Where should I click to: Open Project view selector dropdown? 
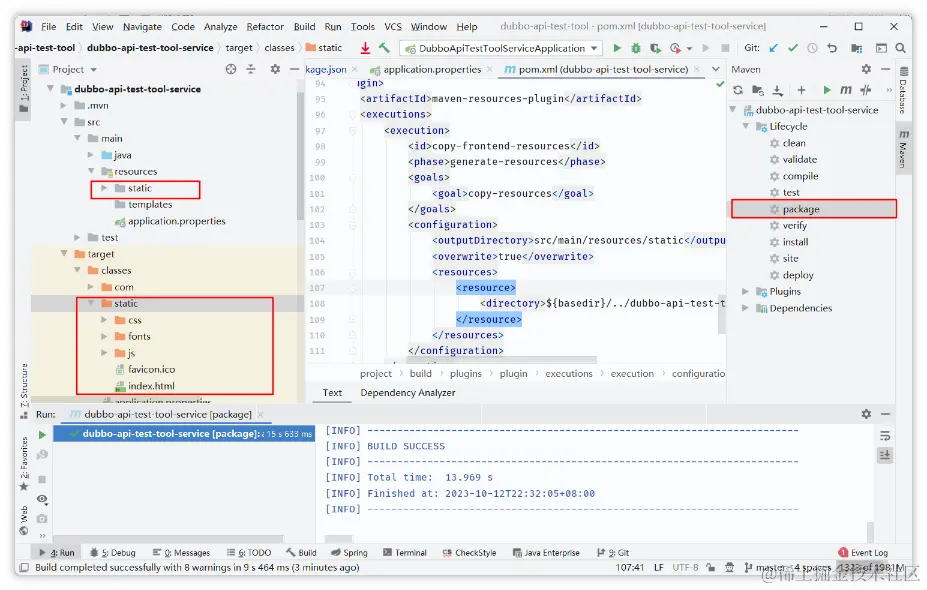[x=74, y=69]
